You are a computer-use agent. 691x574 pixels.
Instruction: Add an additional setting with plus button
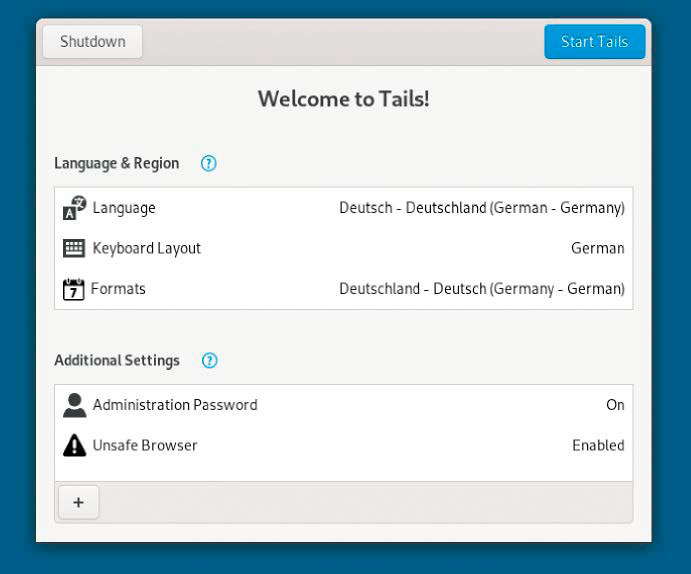(79, 502)
